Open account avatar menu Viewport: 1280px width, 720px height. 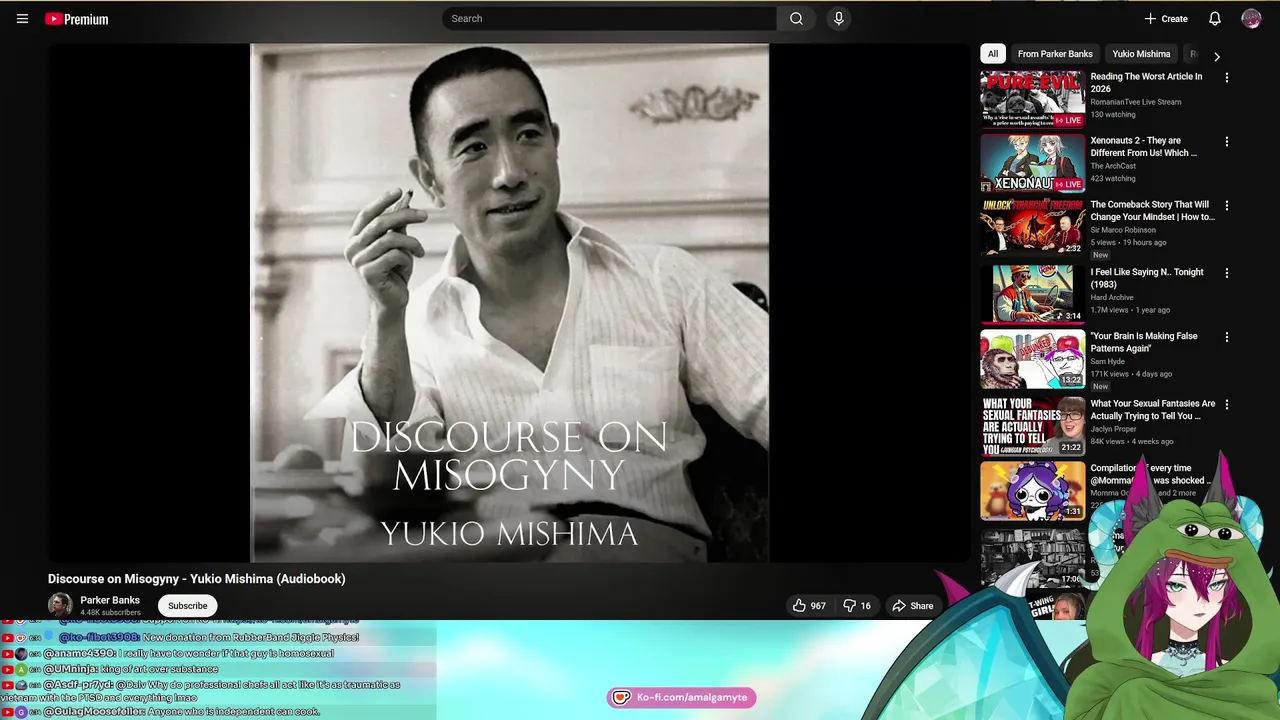coord(1251,19)
